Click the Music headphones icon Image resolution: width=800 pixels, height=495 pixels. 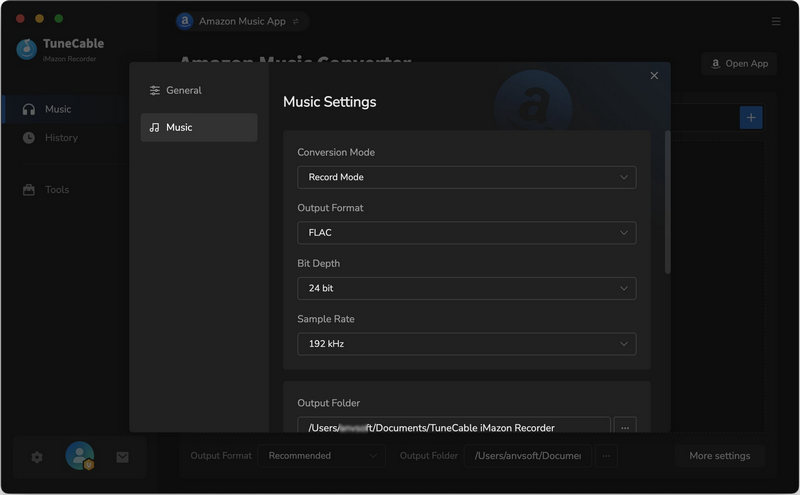point(29,109)
